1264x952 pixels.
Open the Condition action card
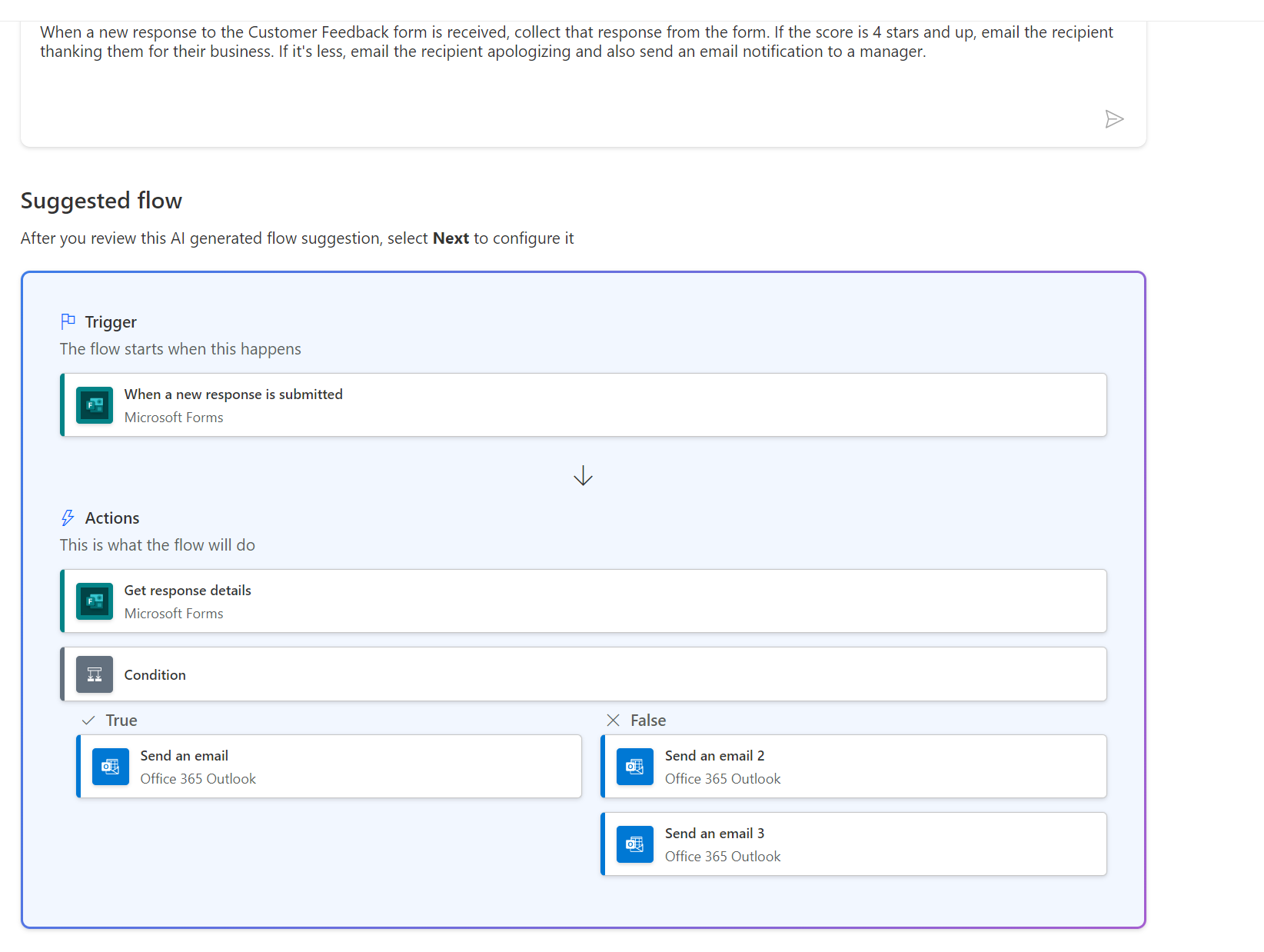tap(584, 674)
